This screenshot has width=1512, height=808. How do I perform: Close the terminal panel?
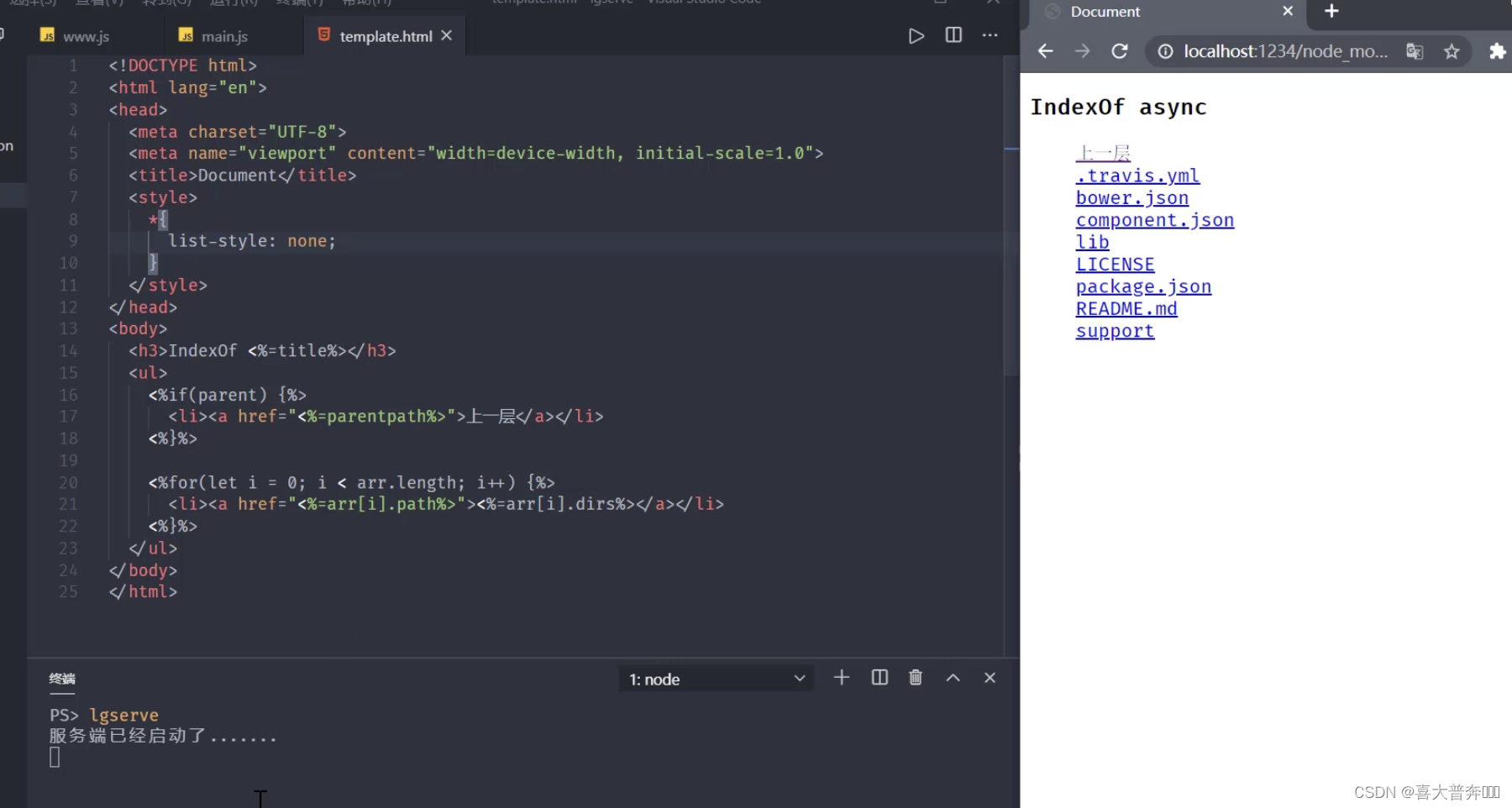[990, 678]
